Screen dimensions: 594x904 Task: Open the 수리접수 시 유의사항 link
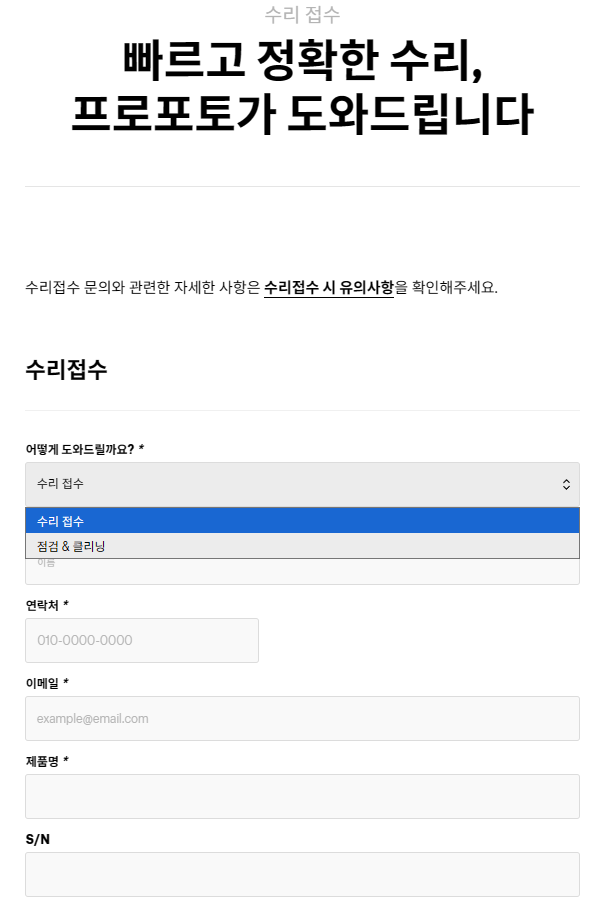point(329,287)
